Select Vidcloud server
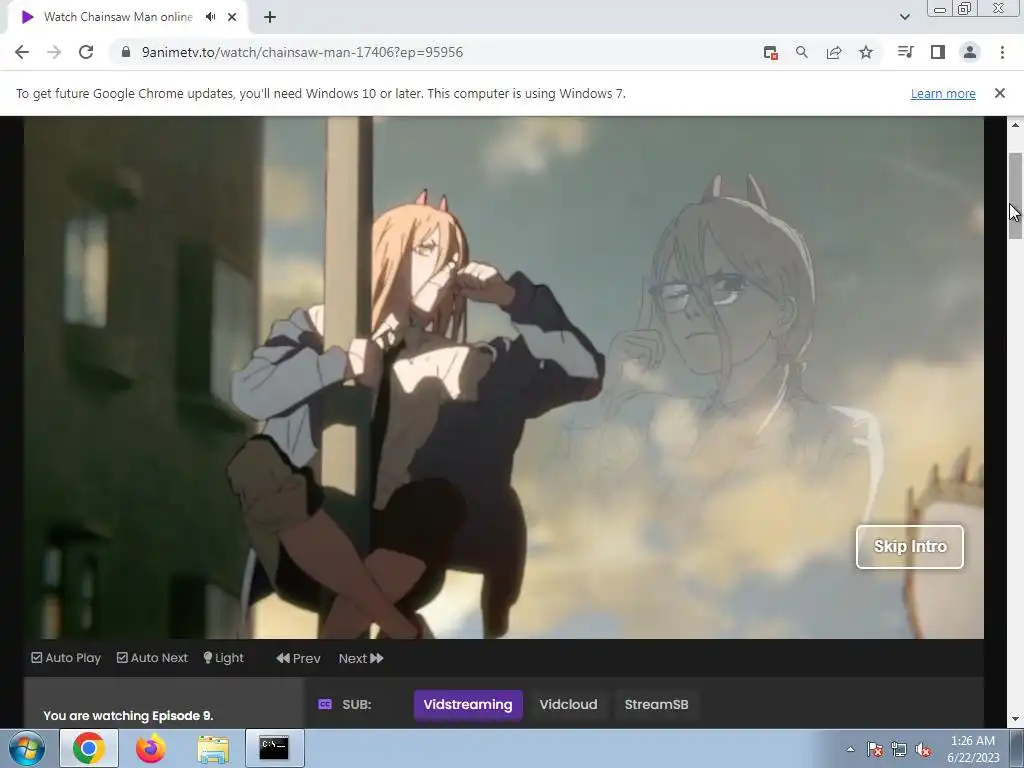 pos(568,705)
